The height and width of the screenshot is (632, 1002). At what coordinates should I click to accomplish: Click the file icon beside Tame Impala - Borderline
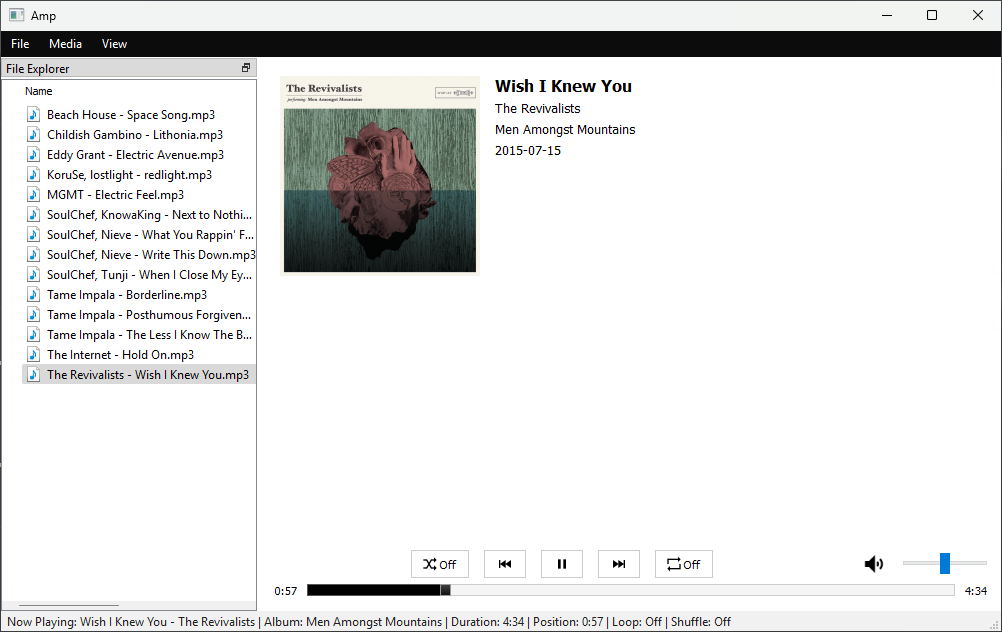[34, 295]
